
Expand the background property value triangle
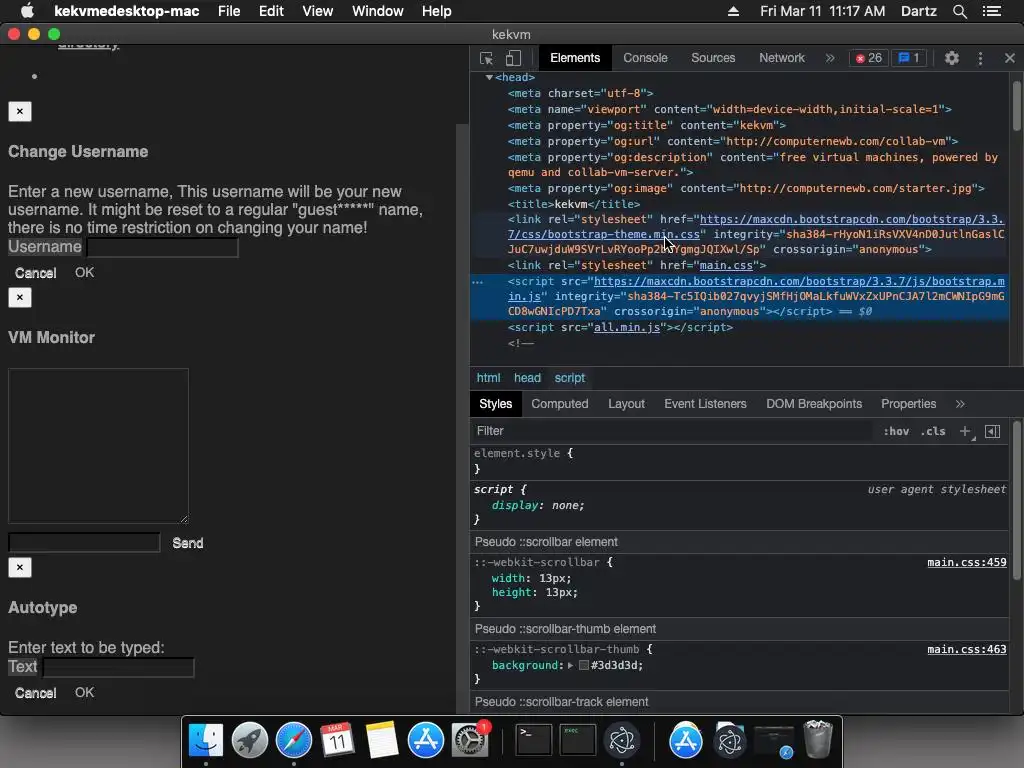coord(570,665)
